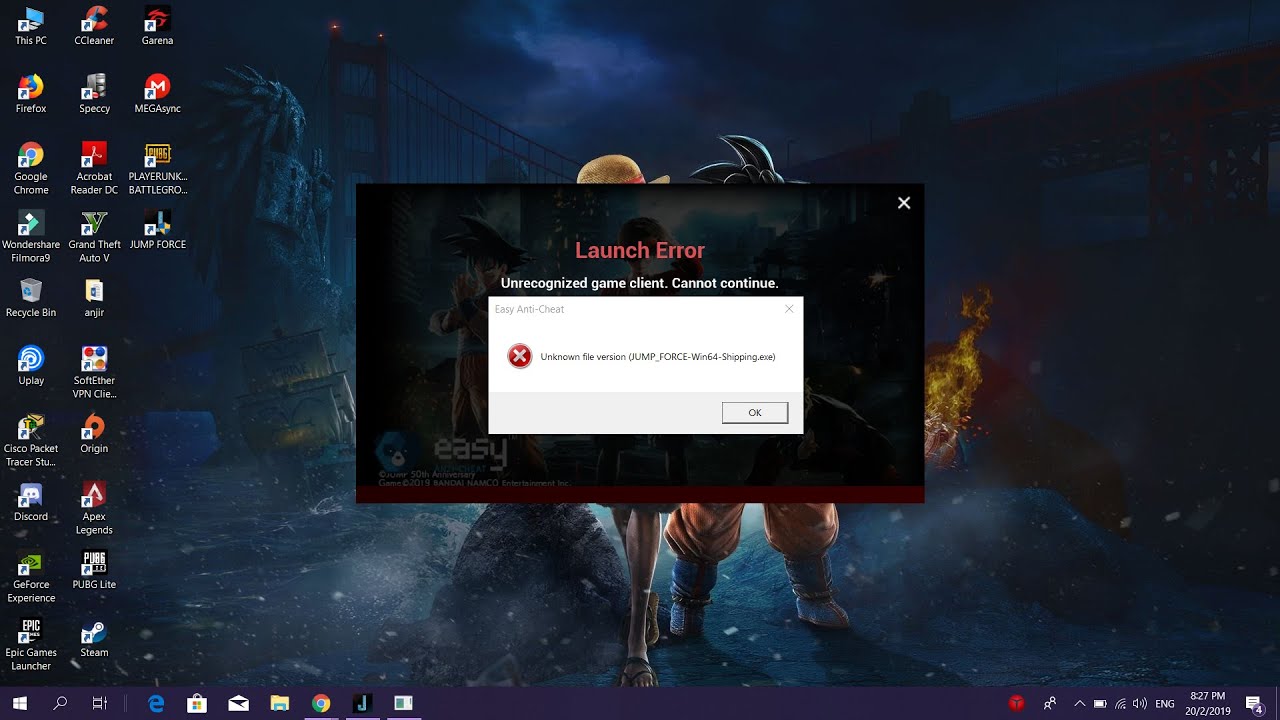Image resolution: width=1280 pixels, height=720 pixels.
Task: Open Wi-Fi network panel in tray
Action: (x=1120, y=703)
